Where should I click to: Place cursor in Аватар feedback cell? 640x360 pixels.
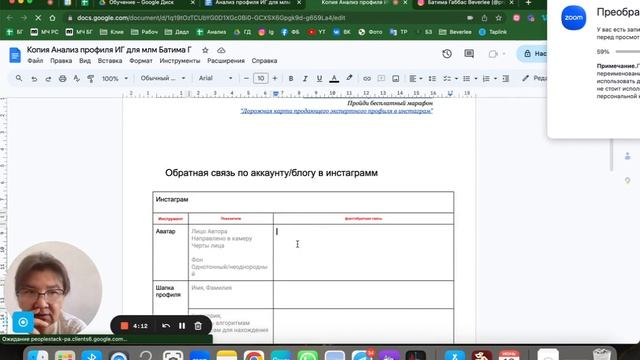363,252
